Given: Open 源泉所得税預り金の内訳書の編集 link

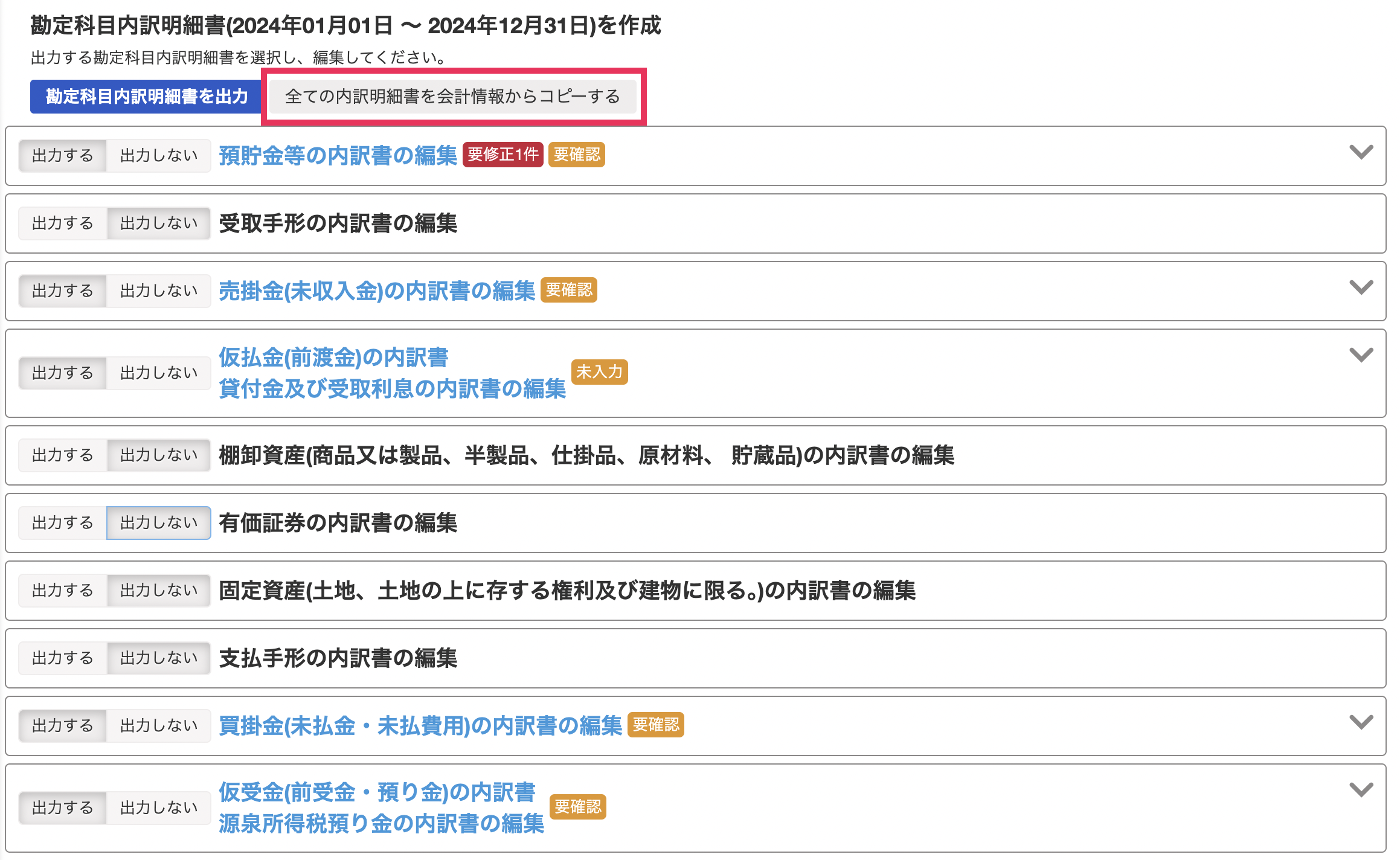Looking at the screenshot, I should click(382, 824).
